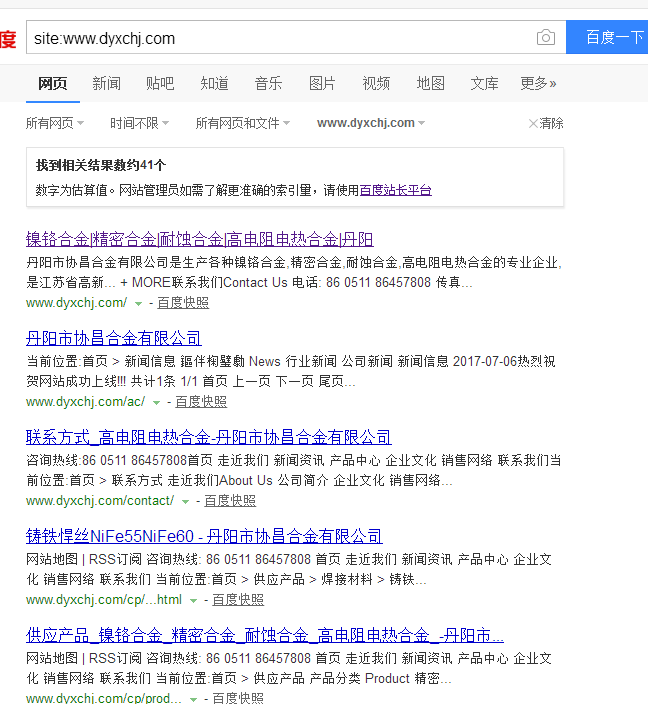Open the 贴吧 tab
Image resolution: width=648 pixels, height=704 pixels.
tap(160, 84)
